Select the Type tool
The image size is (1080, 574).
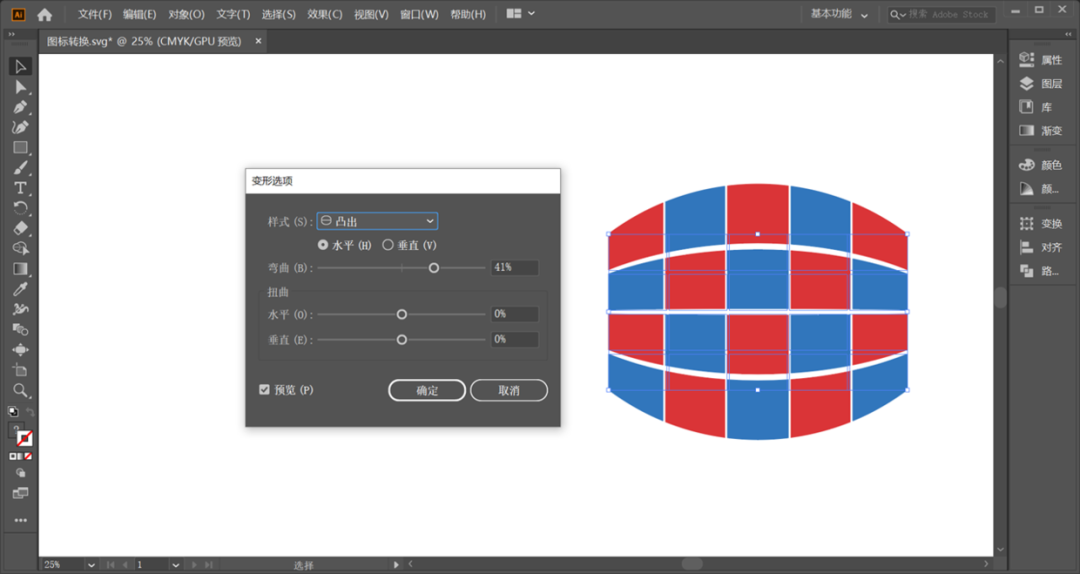[20, 188]
